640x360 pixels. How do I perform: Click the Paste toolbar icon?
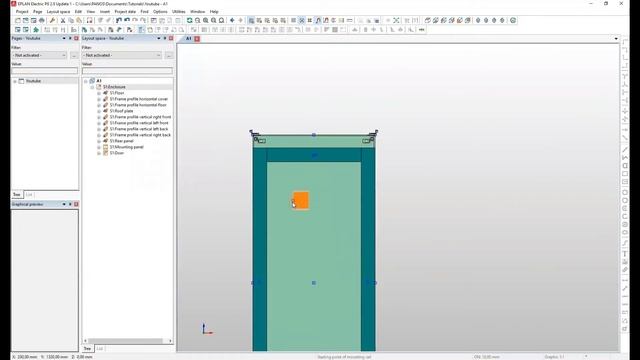(79, 20)
